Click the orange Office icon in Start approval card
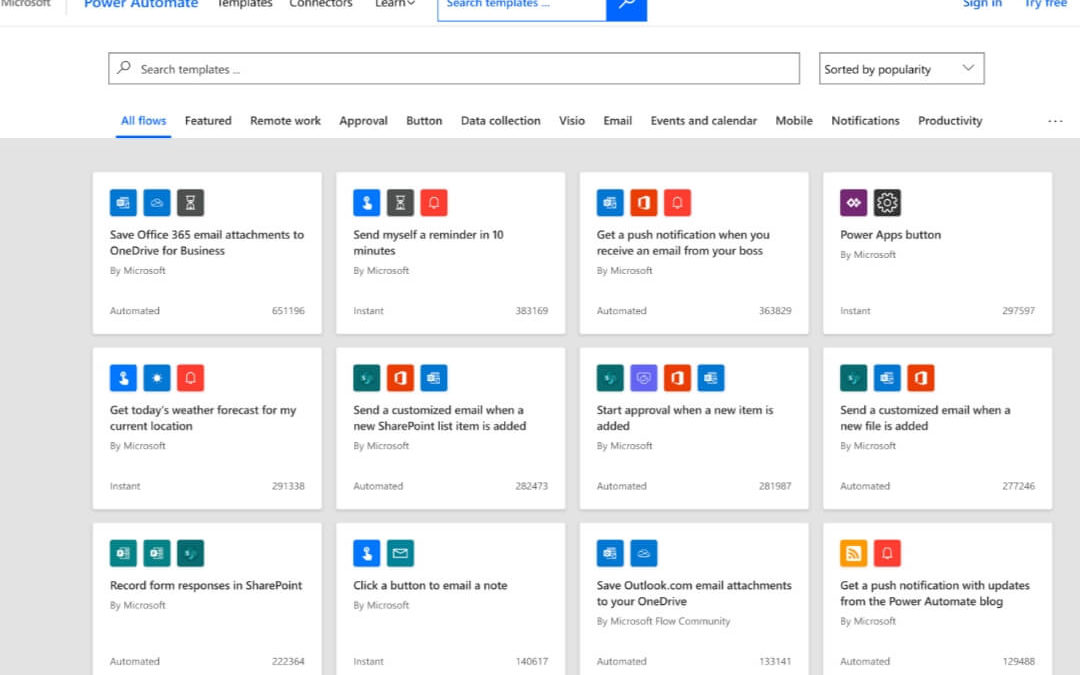The width and height of the screenshot is (1080, 675). pos(678,377)
